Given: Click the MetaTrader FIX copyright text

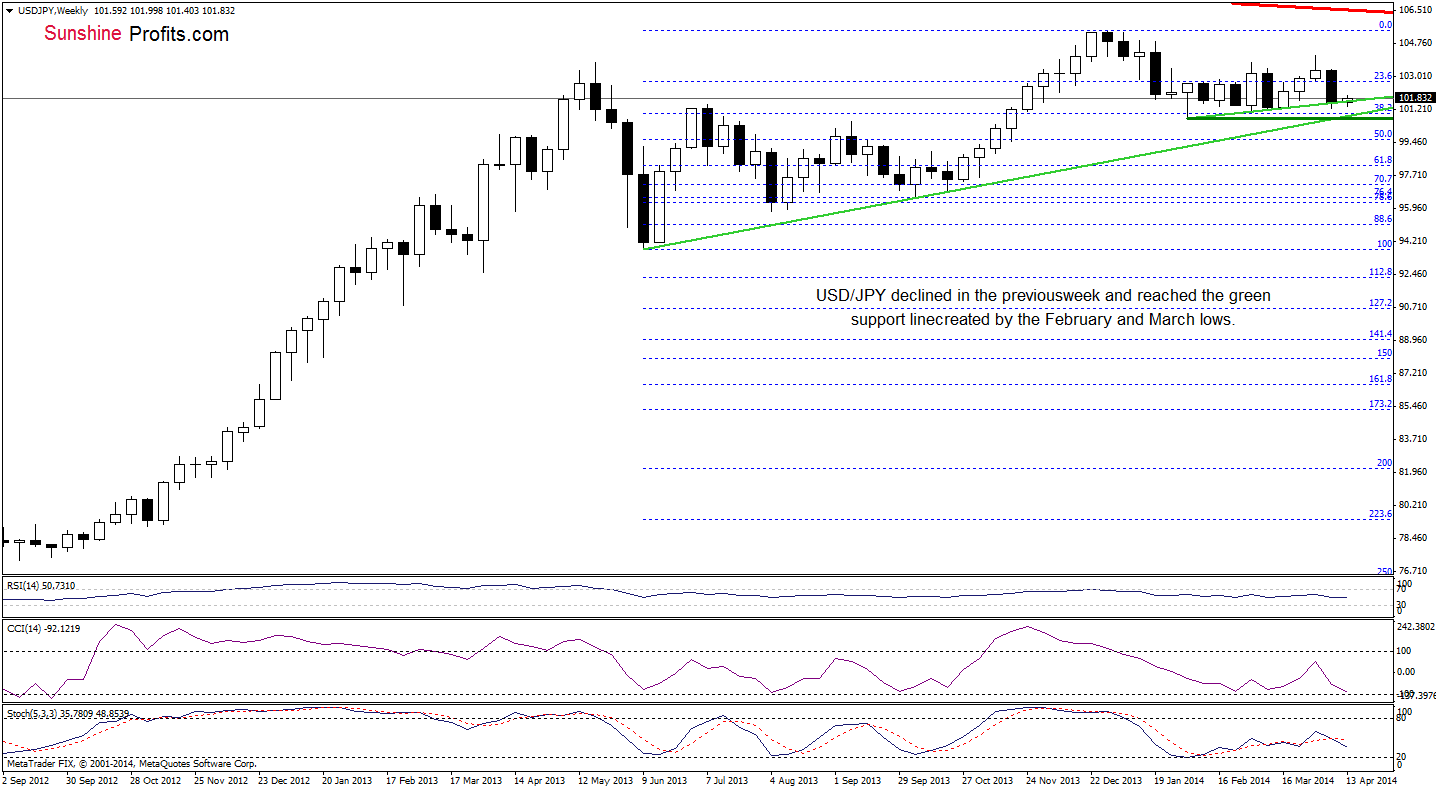Looking at the screenshot, I should (130, 763).
